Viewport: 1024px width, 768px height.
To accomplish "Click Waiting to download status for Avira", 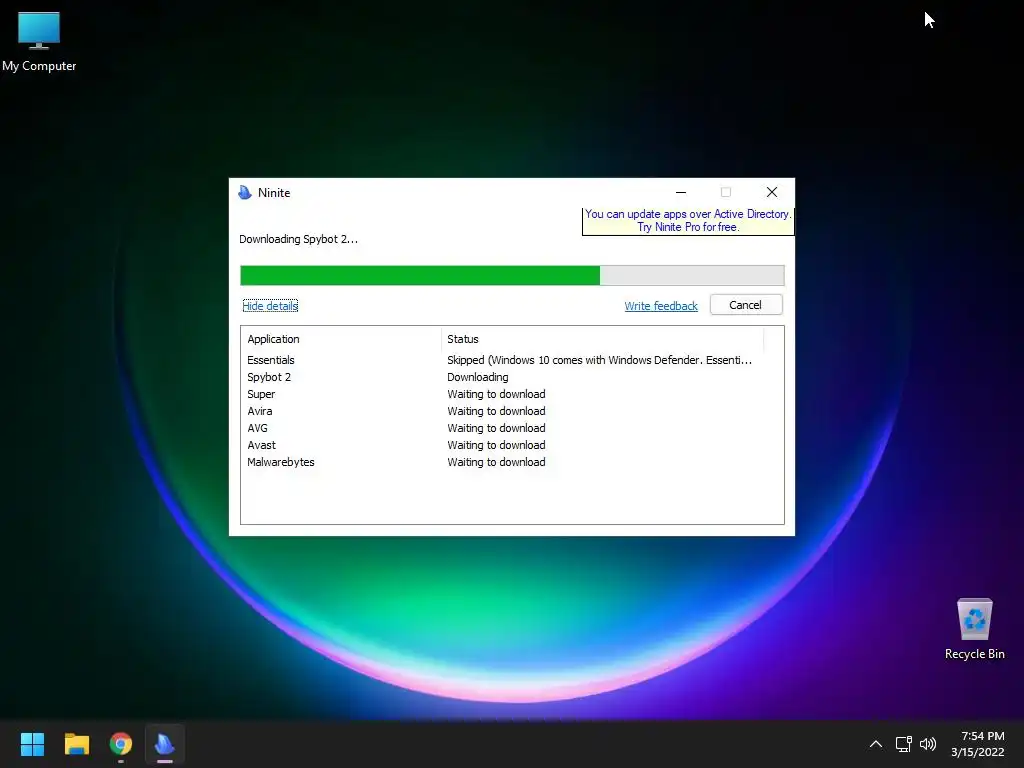I will tap(496, 411).
